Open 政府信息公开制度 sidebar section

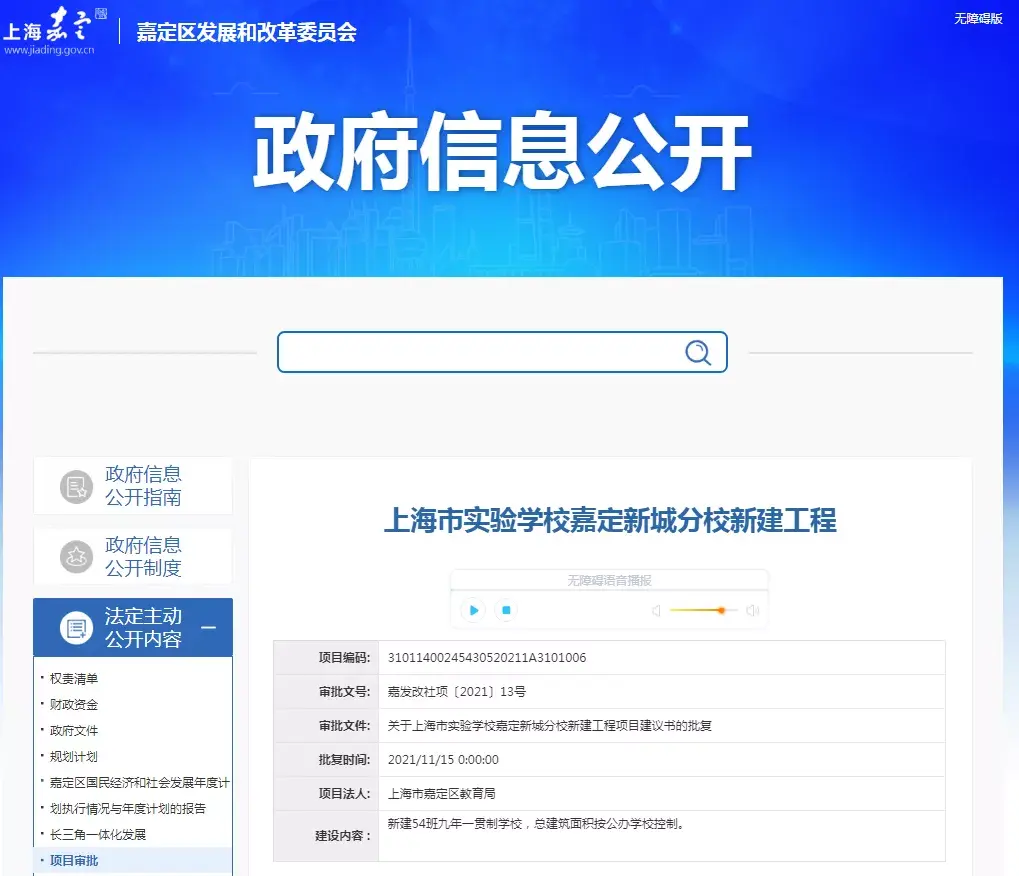(133, 556)
